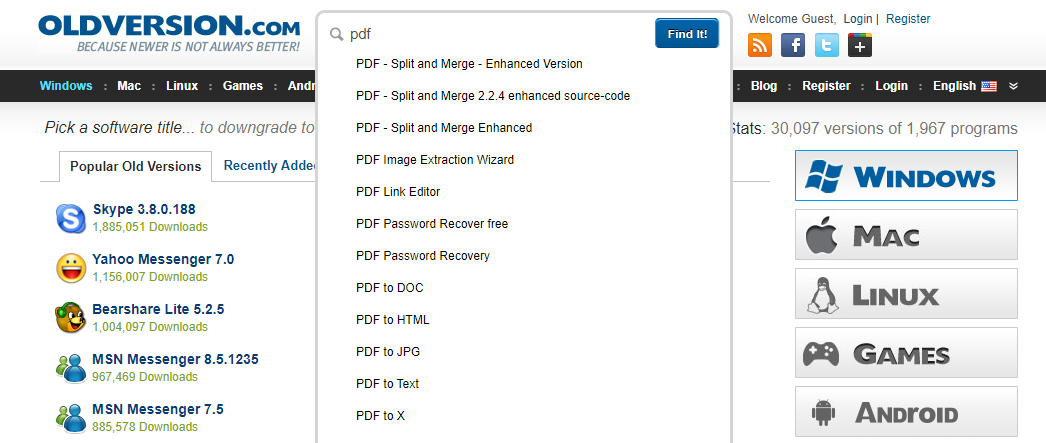
Task: Open the English language selector
Action: pyautogui.click(x=965, y=86)
